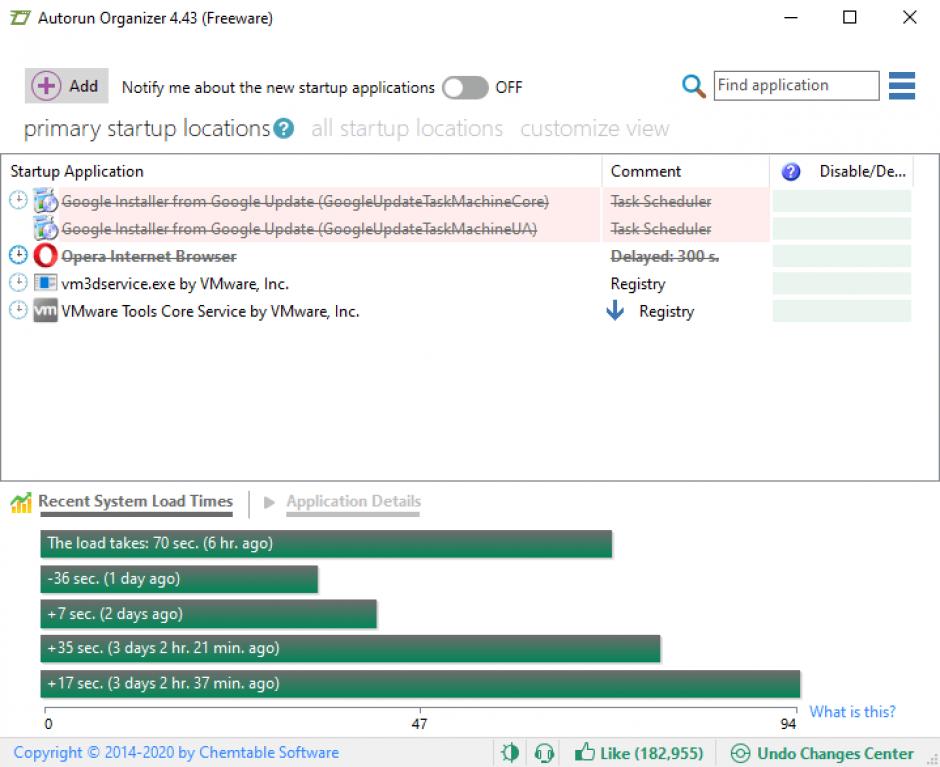940x767 pixels.
Task: Click the Startup Application column header
Action: [77, 172]
